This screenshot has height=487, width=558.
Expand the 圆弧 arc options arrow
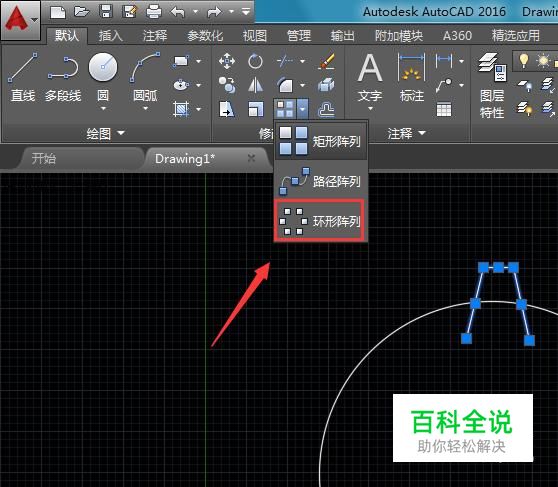[146, 109]
